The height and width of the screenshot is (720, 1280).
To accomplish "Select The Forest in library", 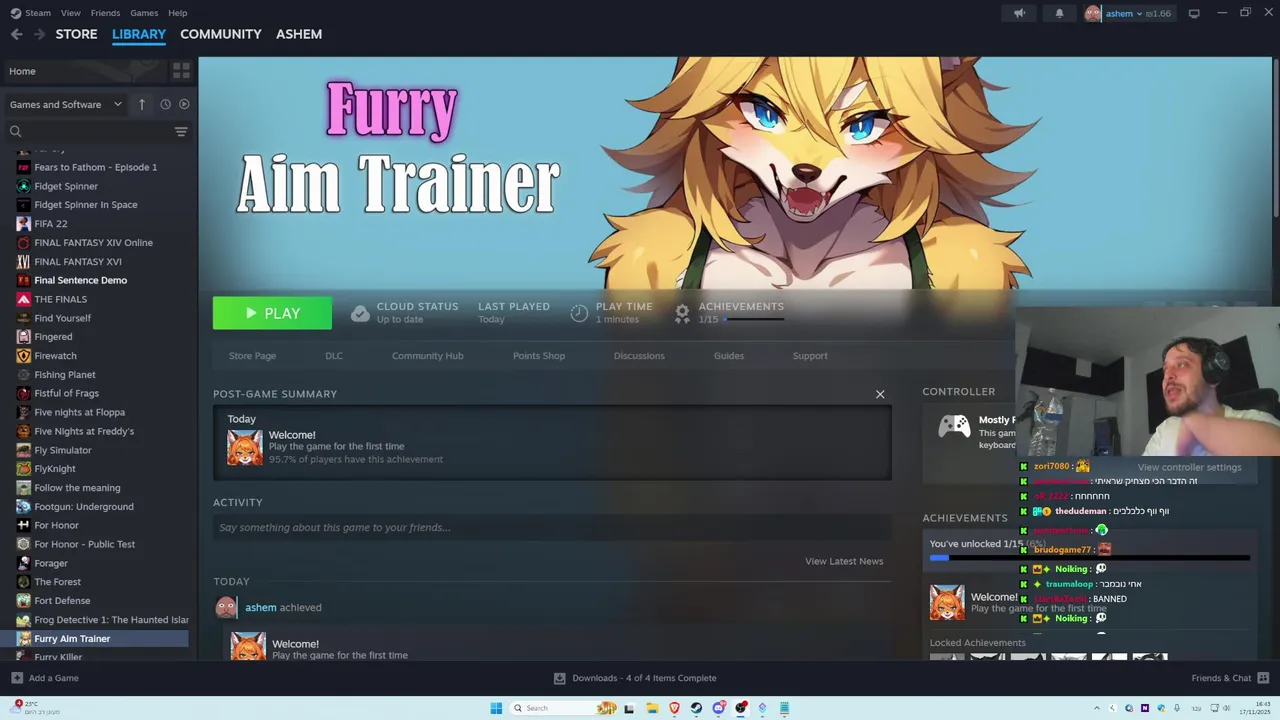I will (57, 582).
